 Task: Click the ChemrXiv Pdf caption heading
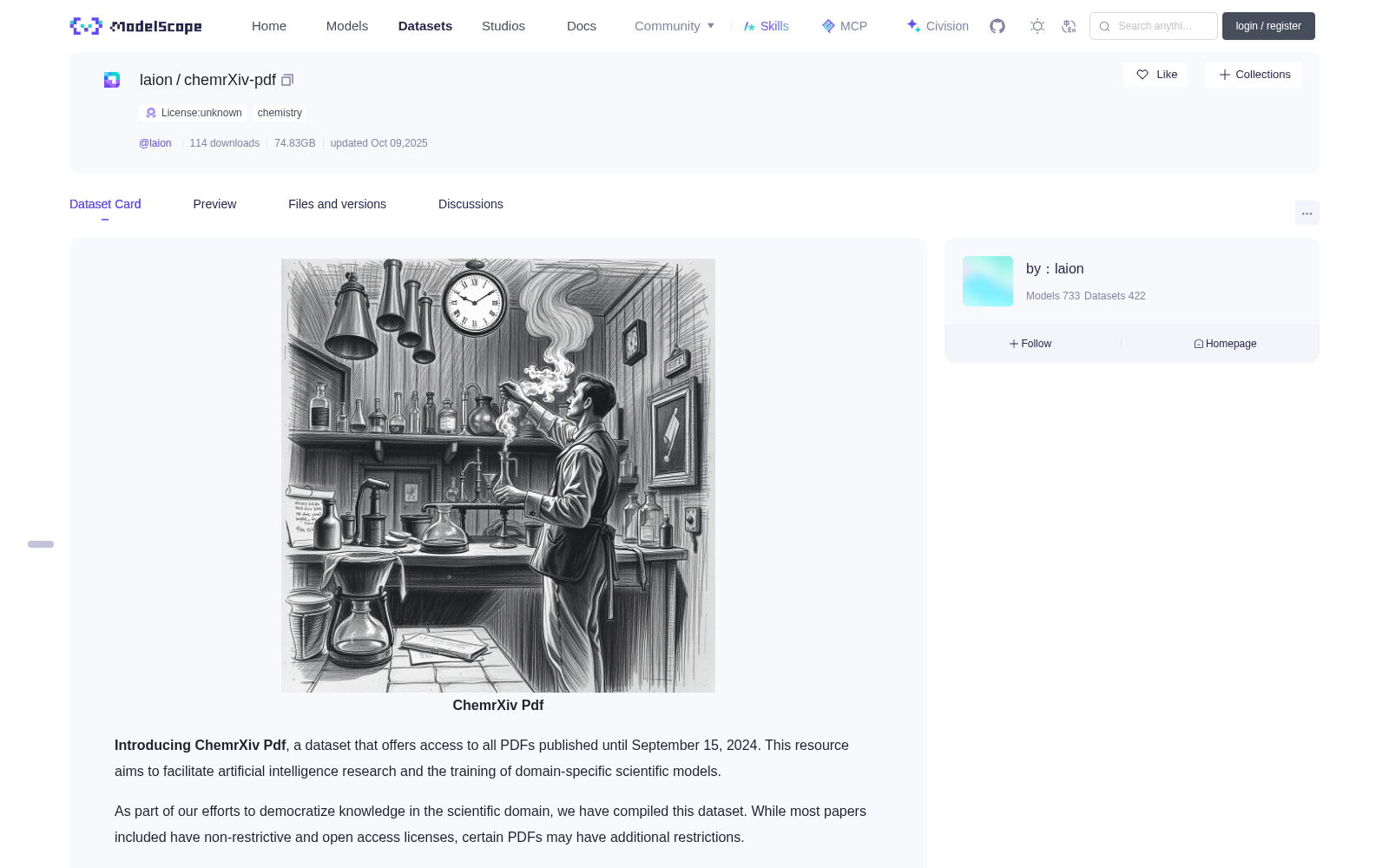pos(498,706)
